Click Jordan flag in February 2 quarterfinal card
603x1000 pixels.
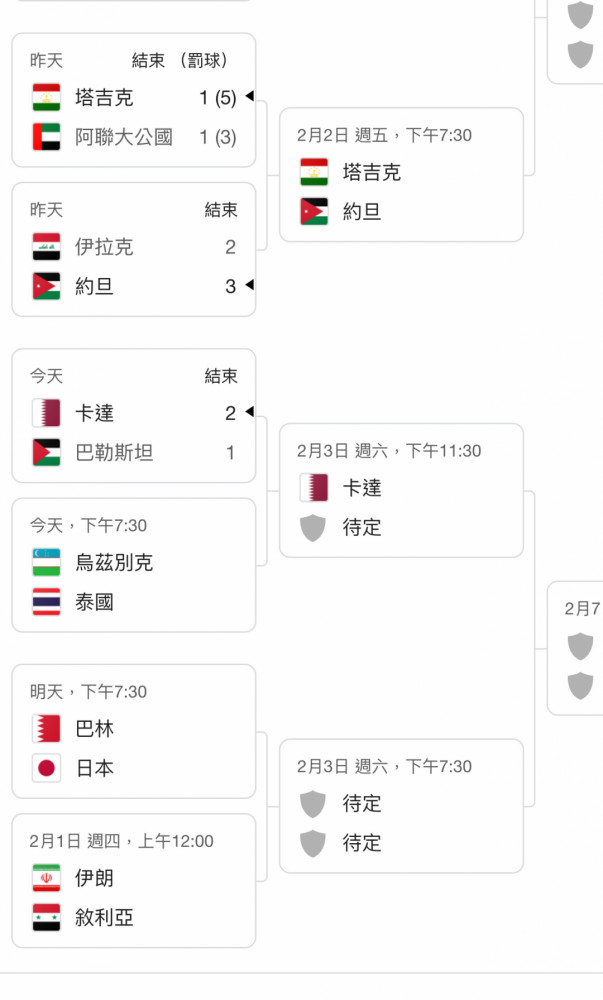click(314, 212)
